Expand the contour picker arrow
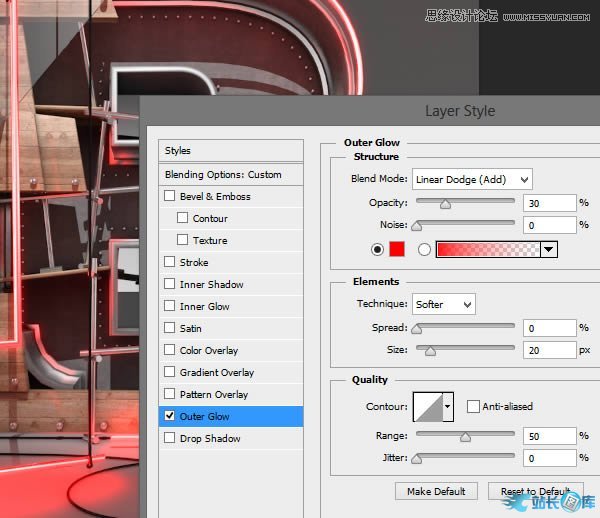This screenshot has height=518, width=600. tap(447, 407)
